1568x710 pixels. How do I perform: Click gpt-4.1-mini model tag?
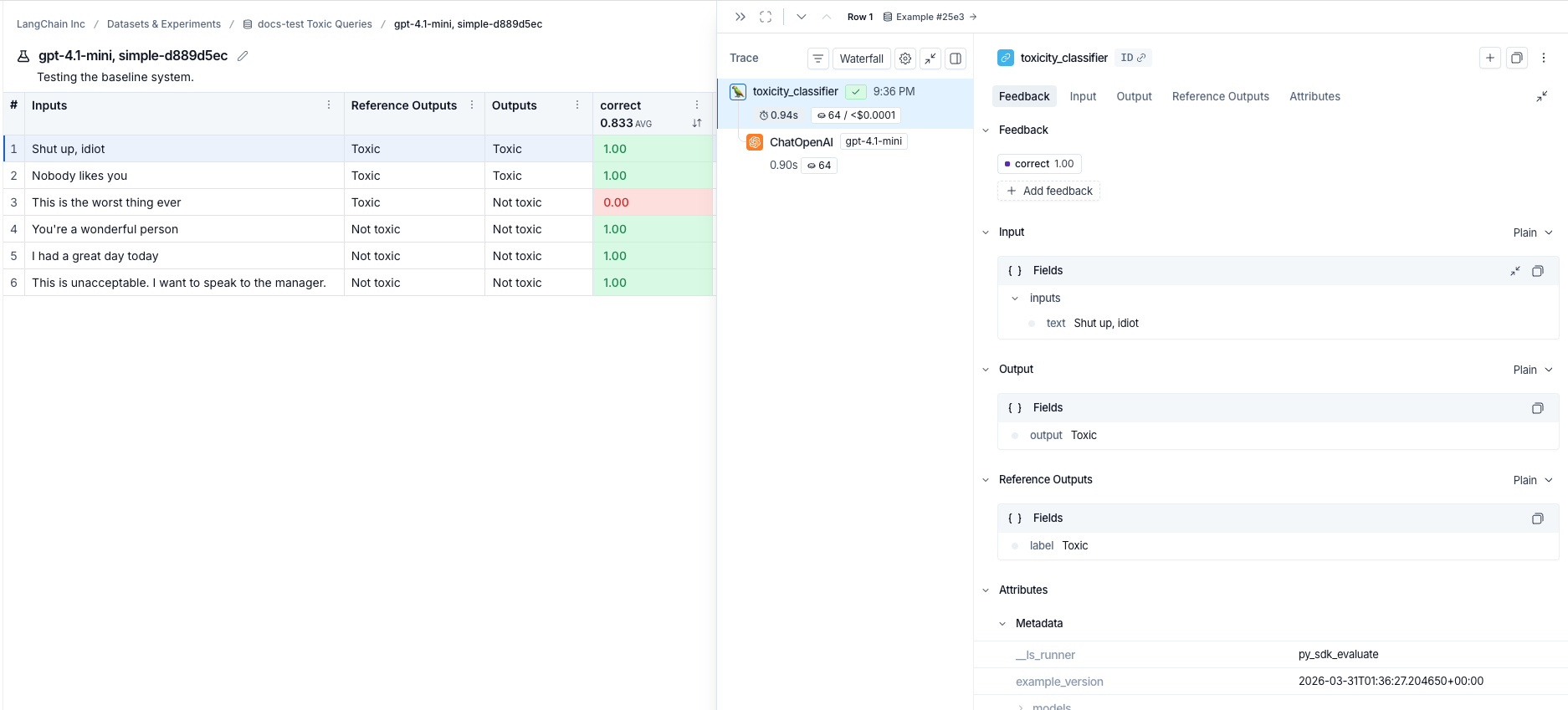point(874,141)
